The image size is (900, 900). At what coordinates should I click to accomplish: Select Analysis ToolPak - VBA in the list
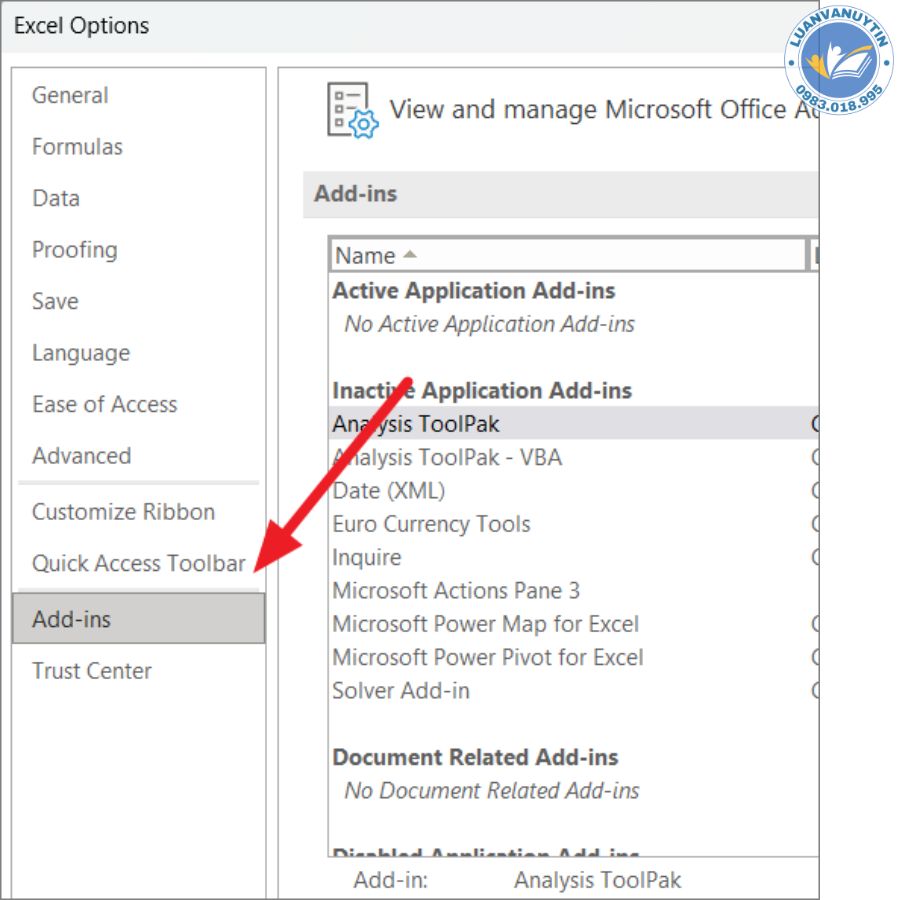447,457
